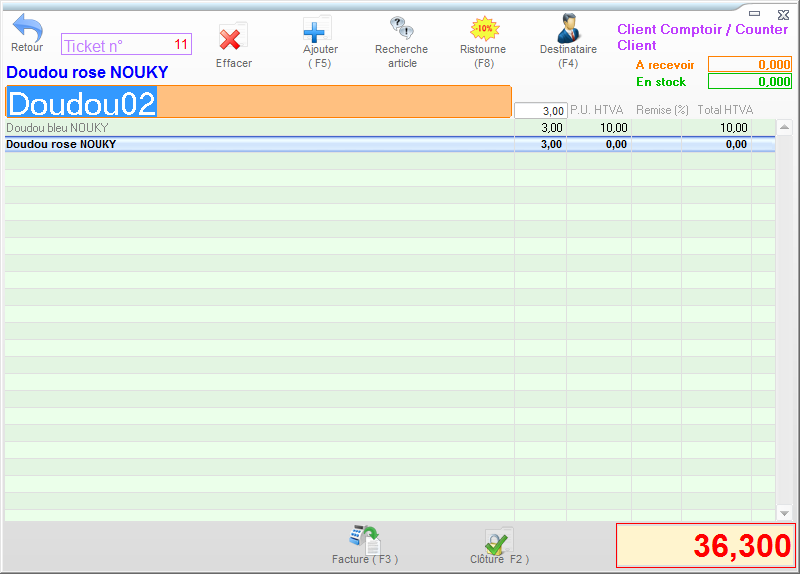Click the Effacer red X icon
Image resolution: width=800 pixels, height=574 pixels.
(x=232, y=39)
